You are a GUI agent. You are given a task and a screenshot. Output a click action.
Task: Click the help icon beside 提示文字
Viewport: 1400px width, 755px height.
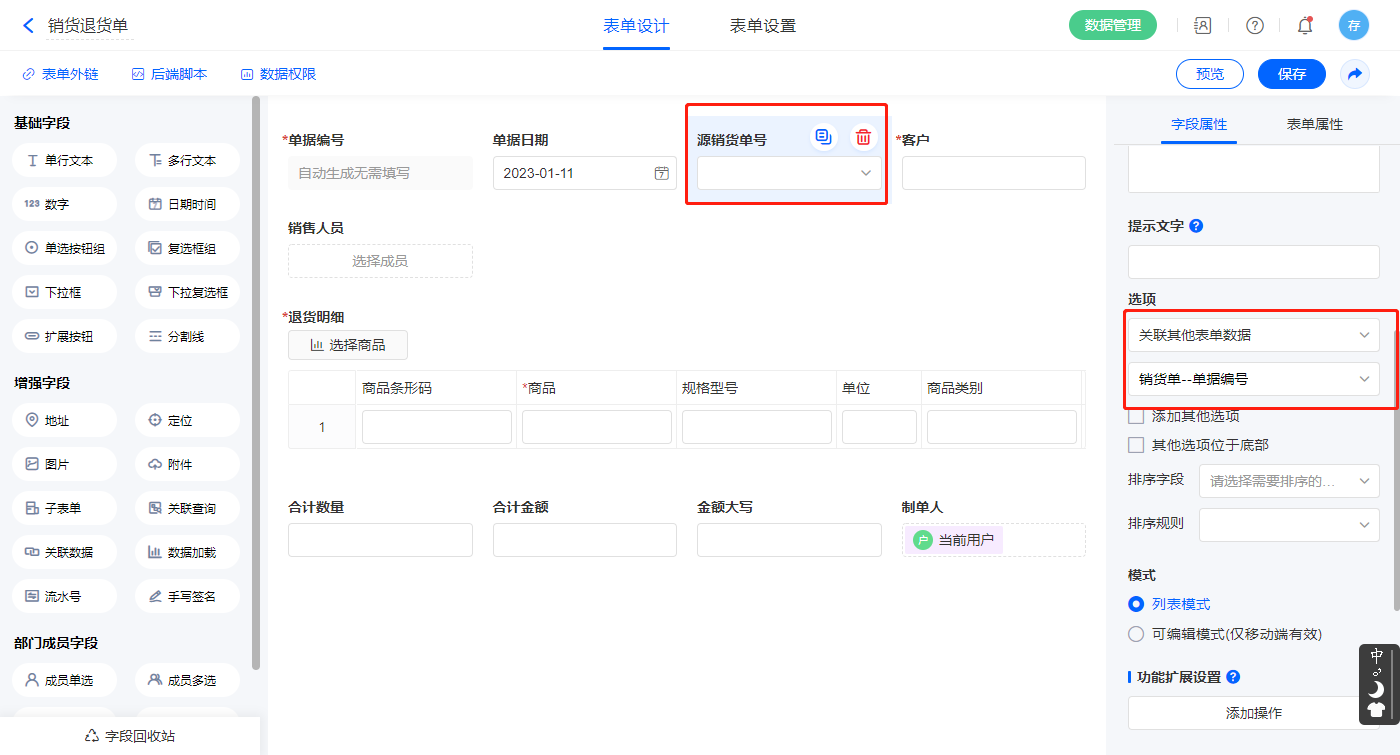click(x=1196, y=226)
